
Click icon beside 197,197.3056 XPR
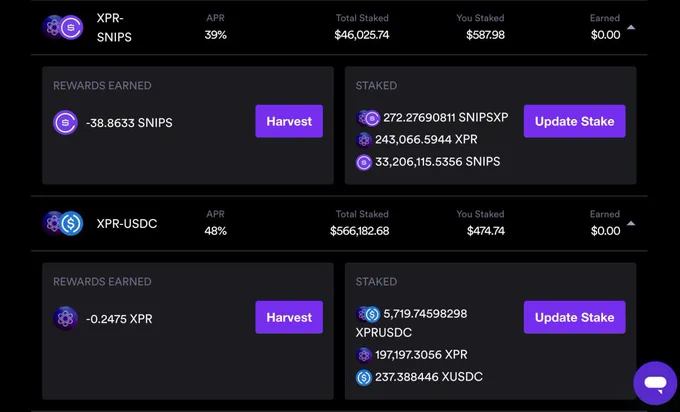click(x=364, y=355)
